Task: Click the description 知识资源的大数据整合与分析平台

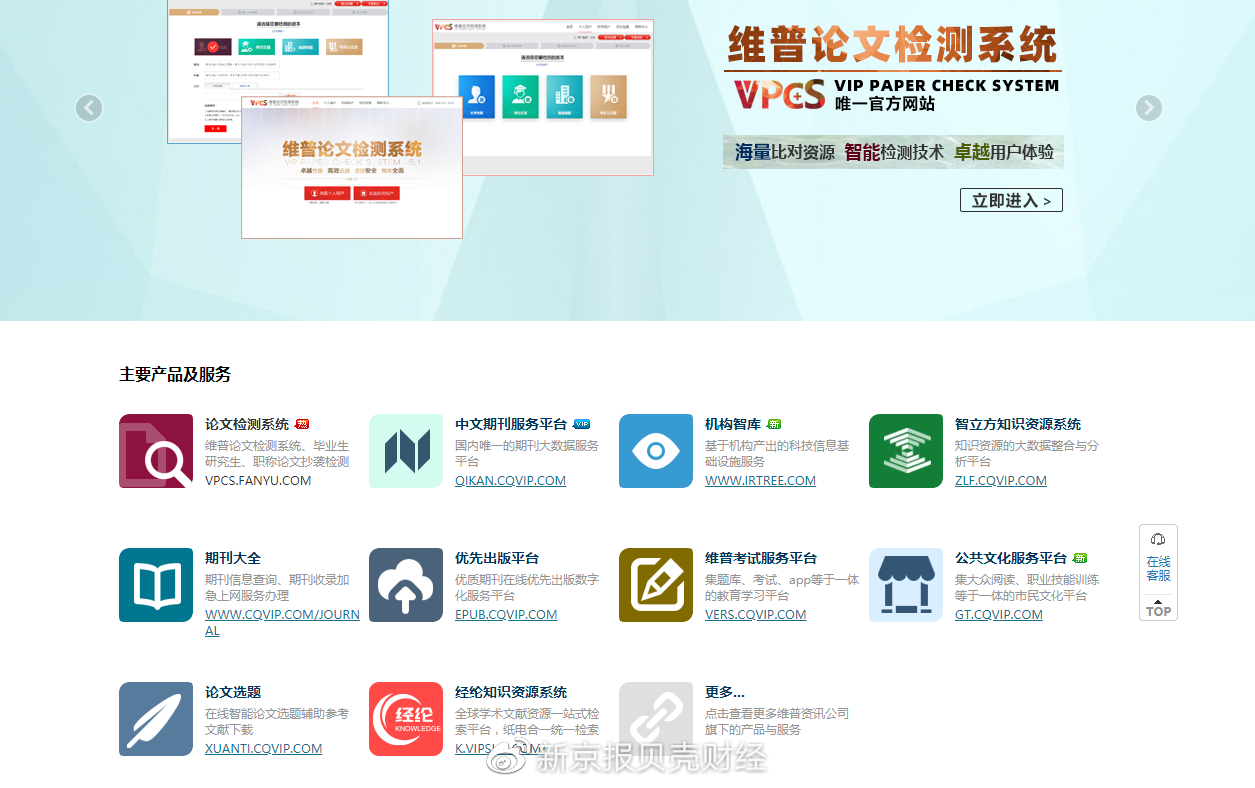Action: [1027, 453]
